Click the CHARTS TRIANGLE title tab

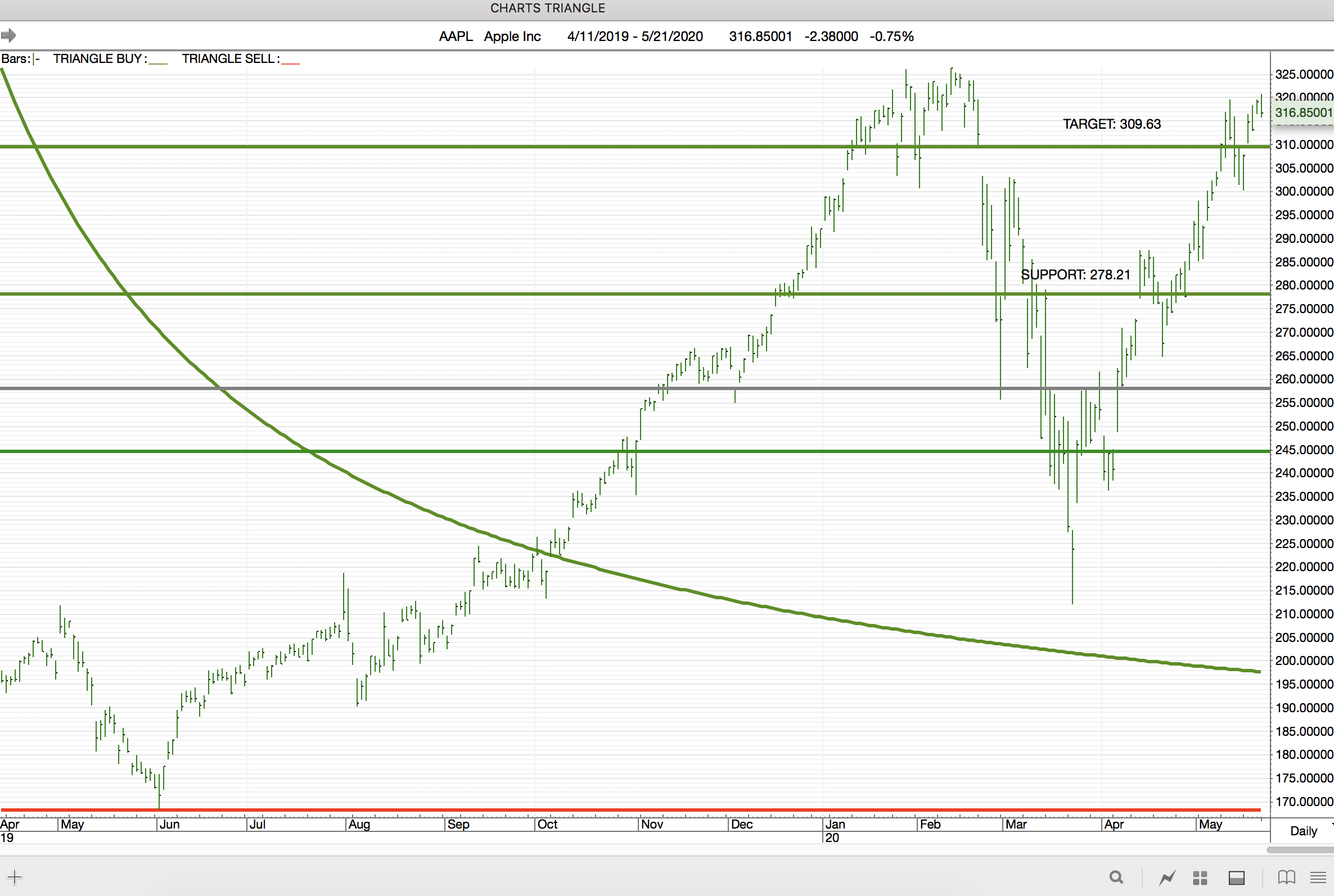(547, 8)
